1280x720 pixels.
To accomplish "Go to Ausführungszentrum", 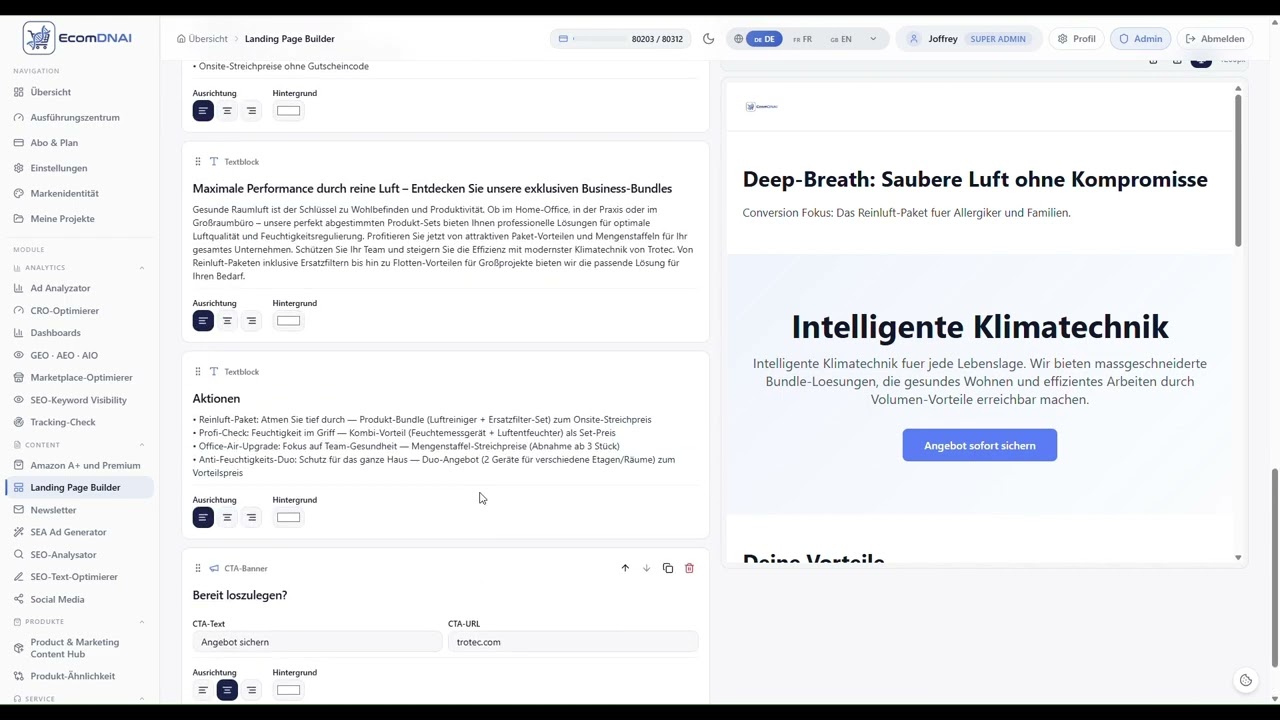I will point(77,117).
